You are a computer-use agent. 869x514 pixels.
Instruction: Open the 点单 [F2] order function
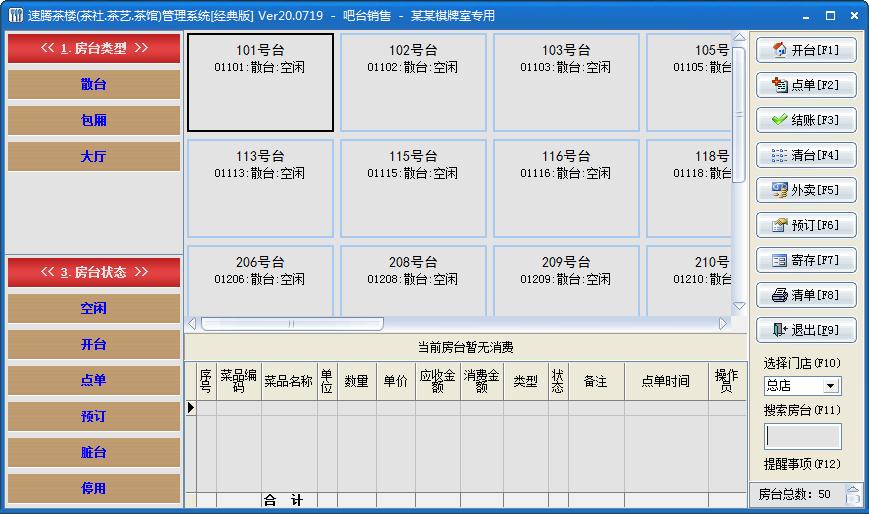[x=805, y=85]
